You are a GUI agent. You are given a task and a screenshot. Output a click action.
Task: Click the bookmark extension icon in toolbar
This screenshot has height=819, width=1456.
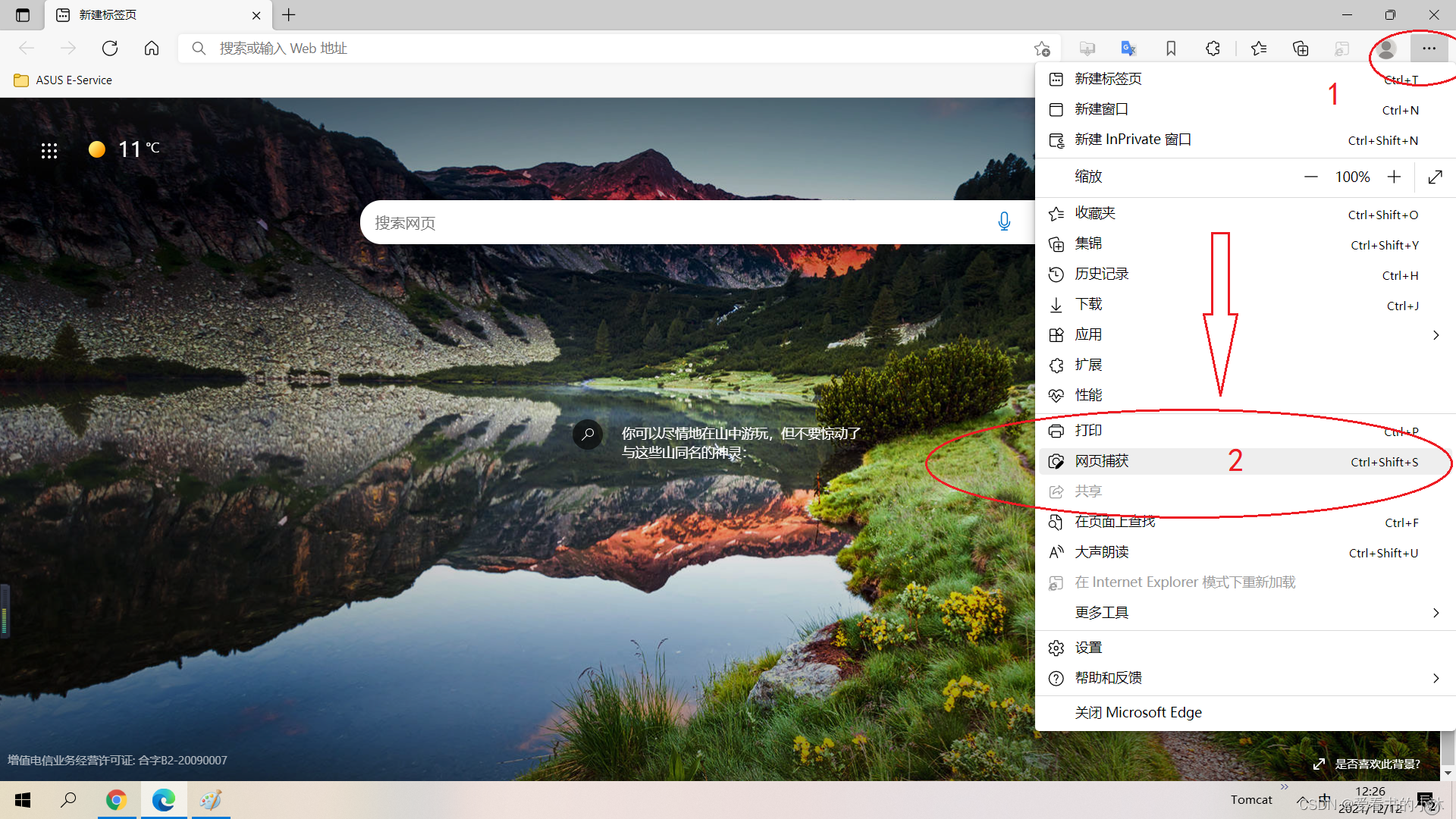[1171, 49]
